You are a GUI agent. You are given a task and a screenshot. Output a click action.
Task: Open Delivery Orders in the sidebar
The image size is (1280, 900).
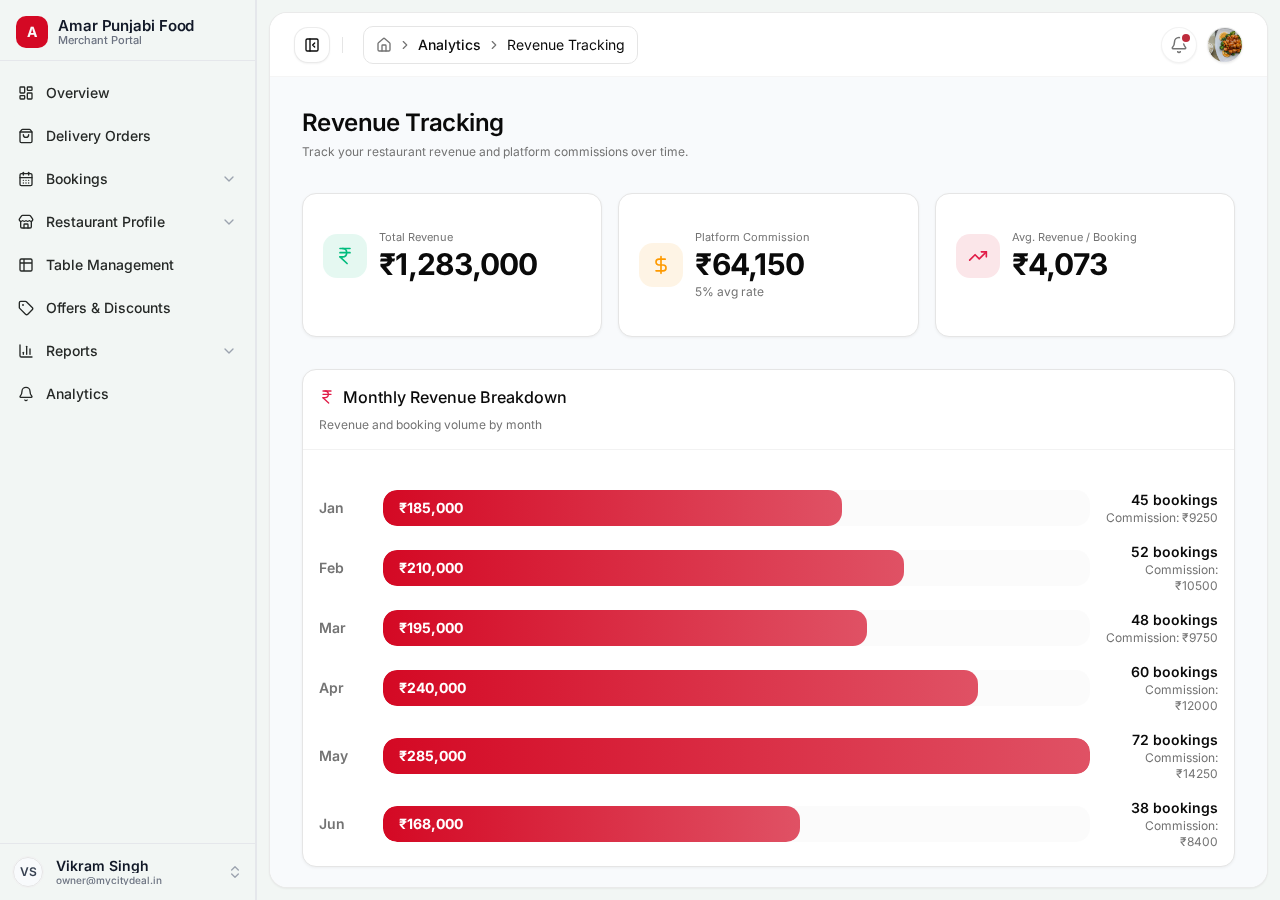click(x=128, y=136)
